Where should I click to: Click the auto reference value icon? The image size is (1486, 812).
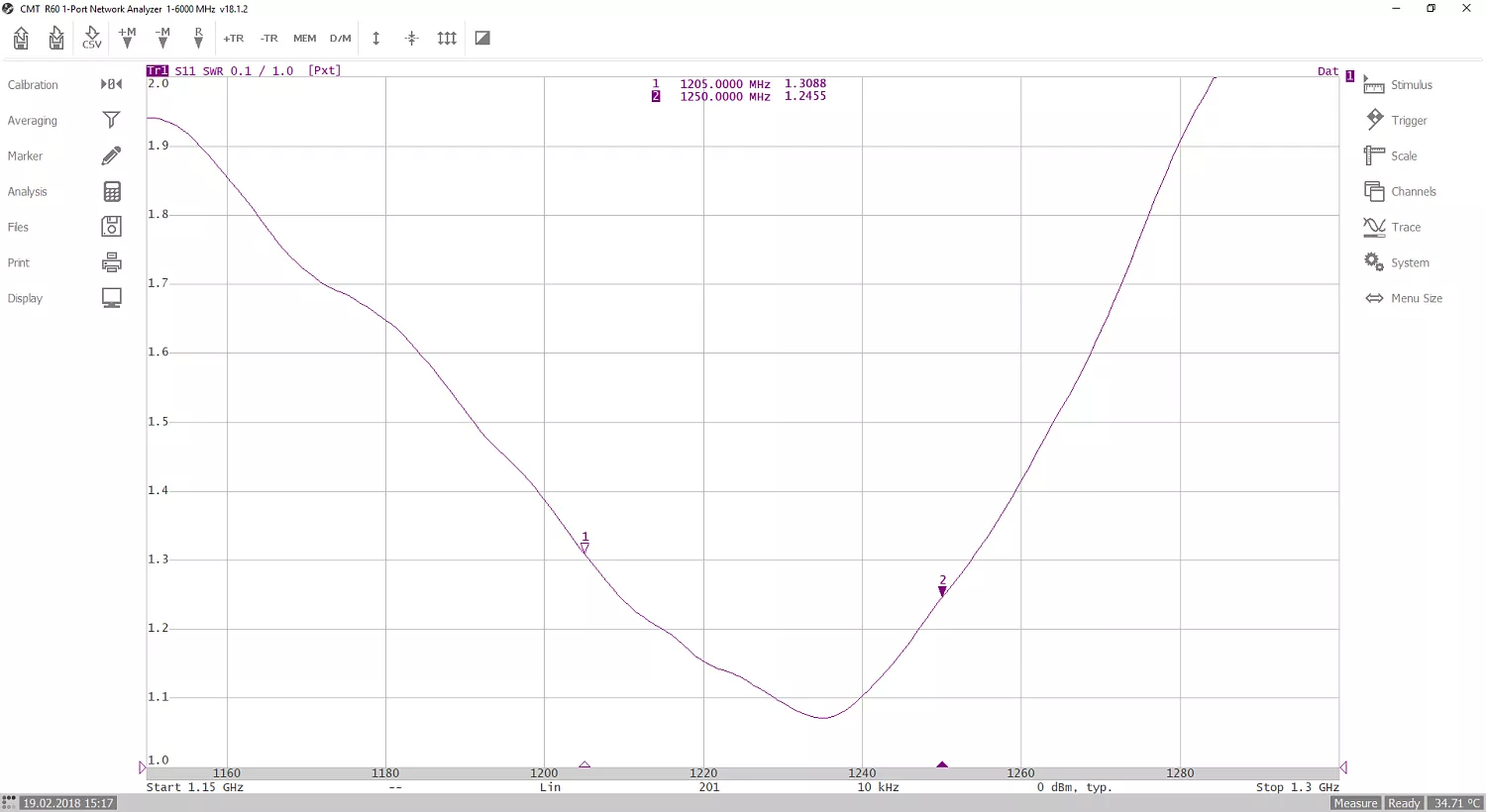411,39
